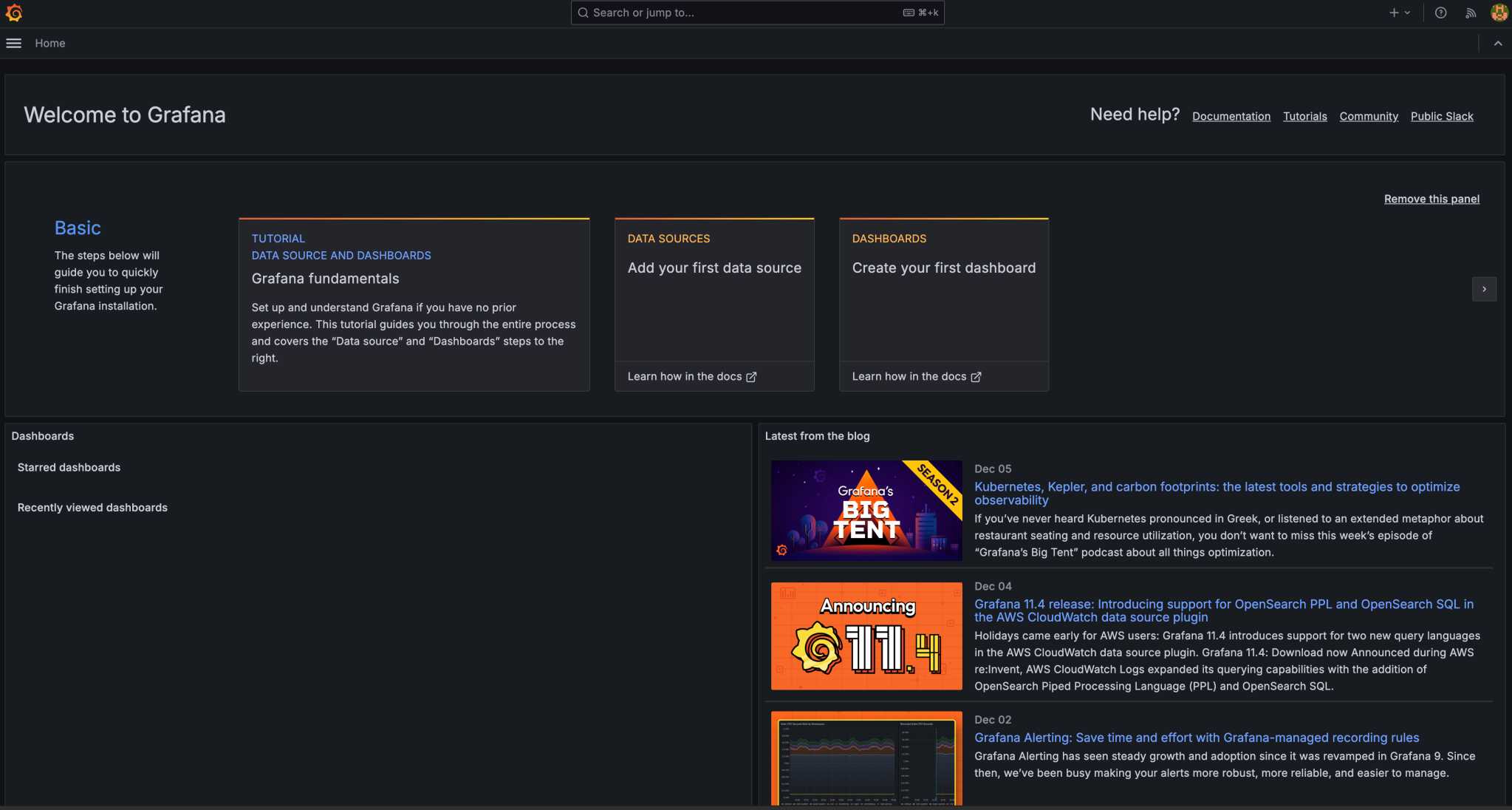
Task: Open the help question mark icon
Action: (x=1440, y=13)
